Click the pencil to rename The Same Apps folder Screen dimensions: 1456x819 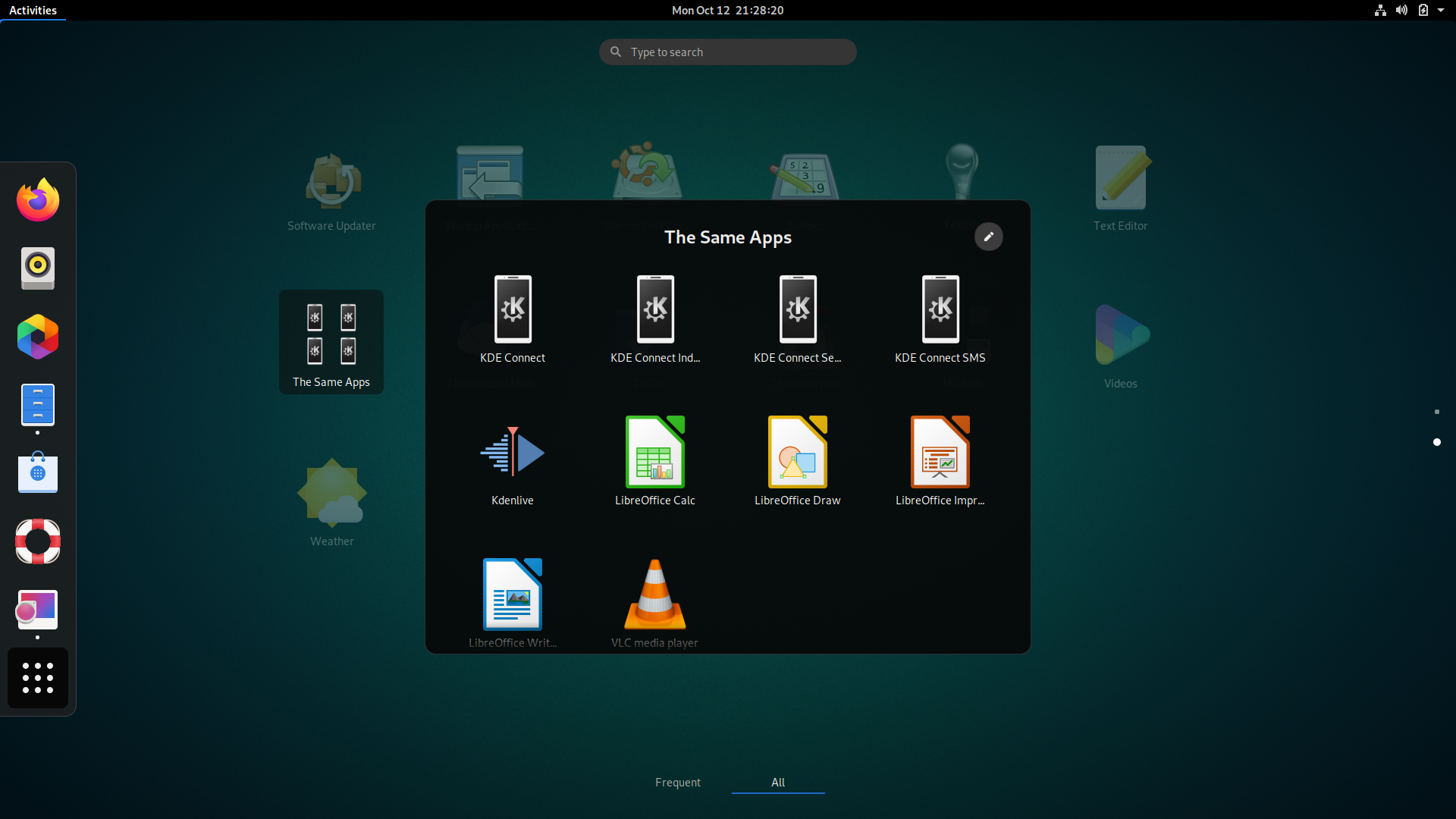(989, 237)
